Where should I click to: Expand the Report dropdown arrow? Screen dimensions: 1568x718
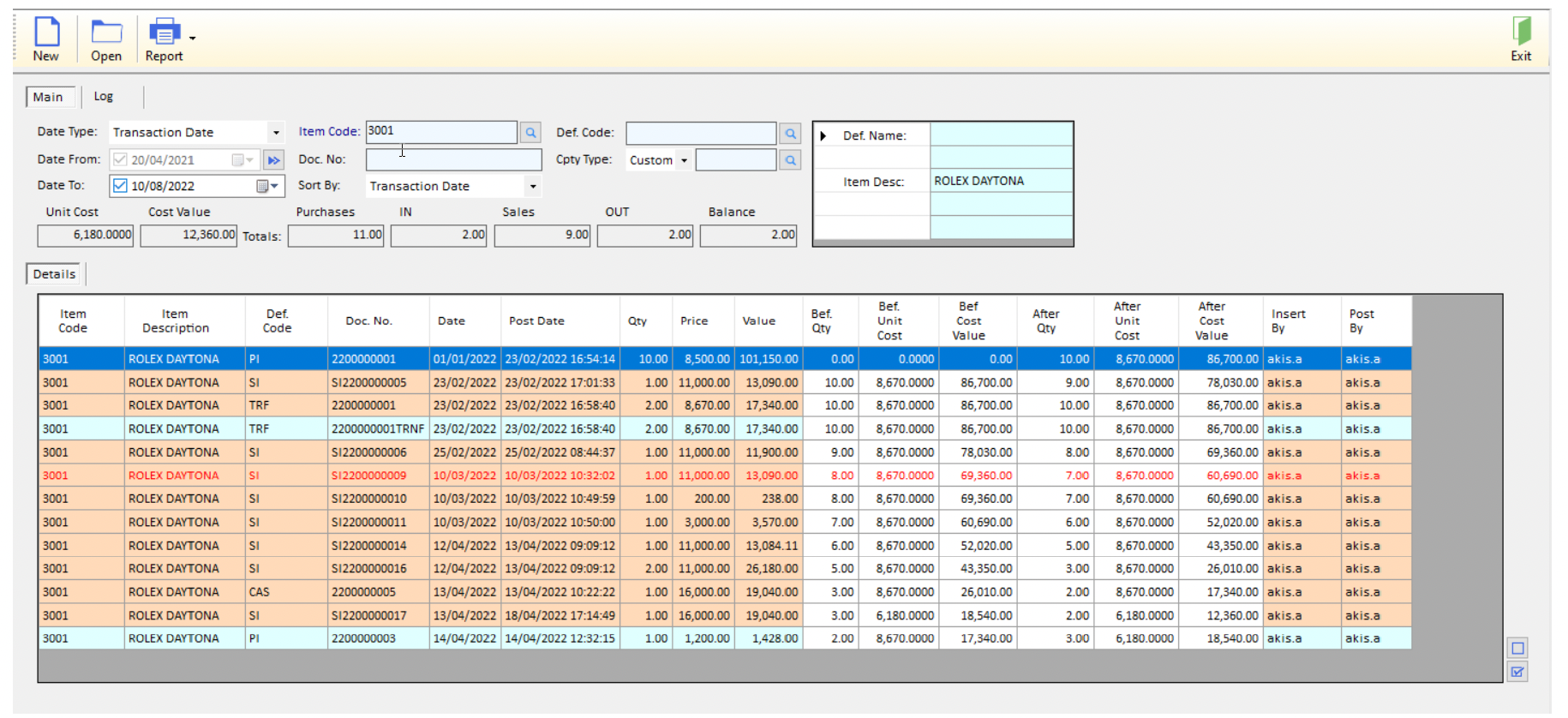click(193, 38)
